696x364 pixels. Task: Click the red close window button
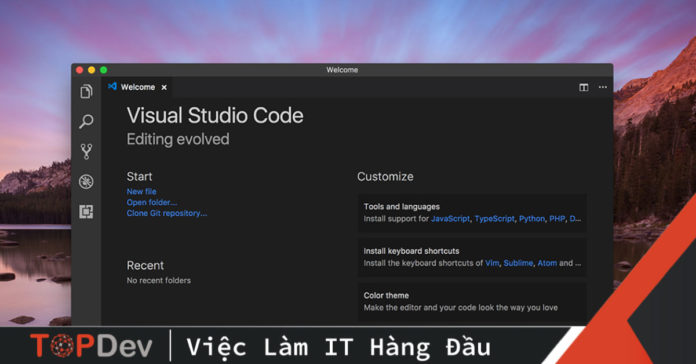tap(79, 70)
